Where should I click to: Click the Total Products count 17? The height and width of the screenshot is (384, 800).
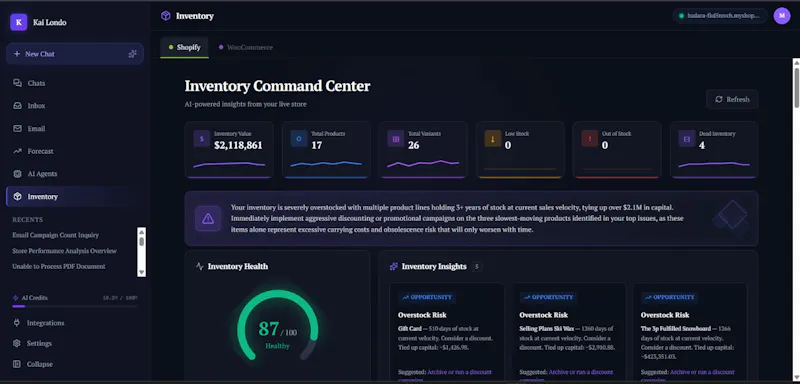coord(317,145)
